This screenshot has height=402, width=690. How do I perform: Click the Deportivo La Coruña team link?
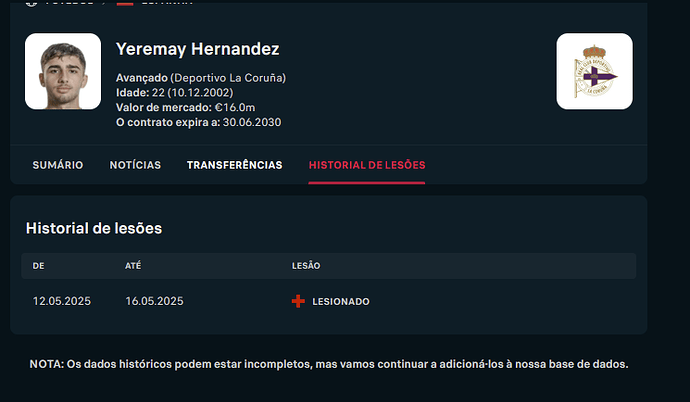pyautogui.click(x=228, y=77)
